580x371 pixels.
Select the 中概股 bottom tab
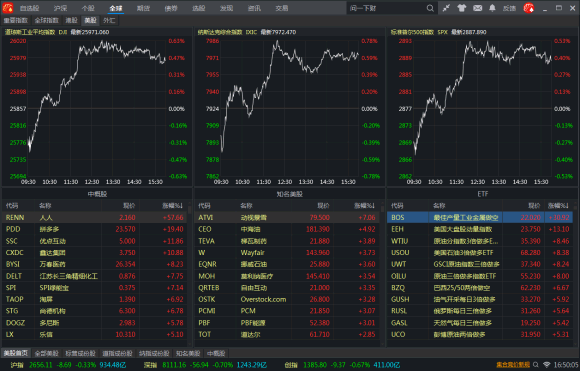(x=216, y=353)
